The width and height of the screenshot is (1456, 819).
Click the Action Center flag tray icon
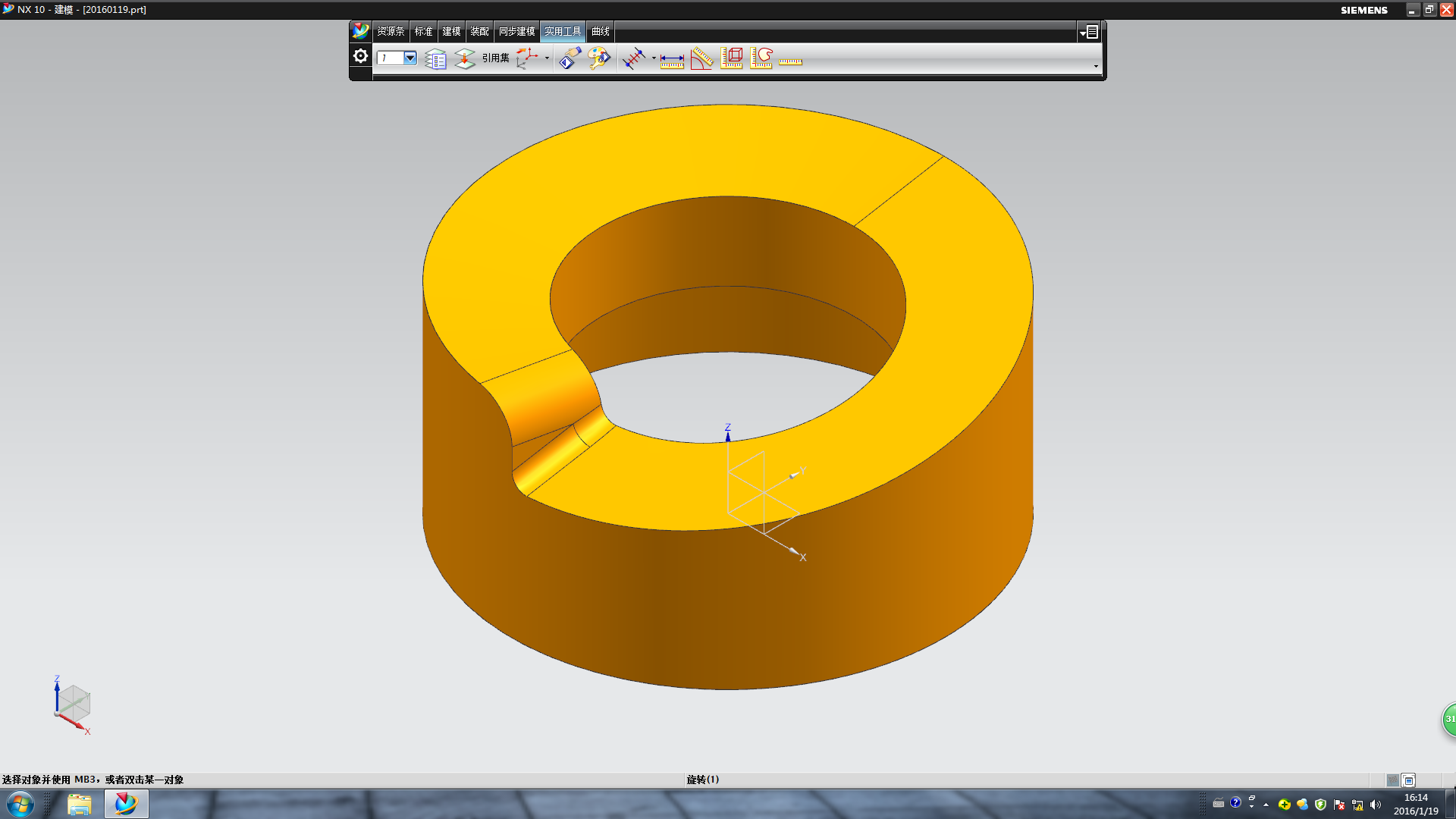point(1339,805)
